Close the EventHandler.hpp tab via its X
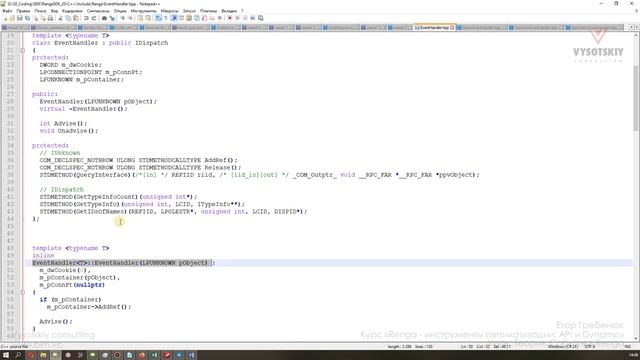640x360 pixels. tap(452, 28)
